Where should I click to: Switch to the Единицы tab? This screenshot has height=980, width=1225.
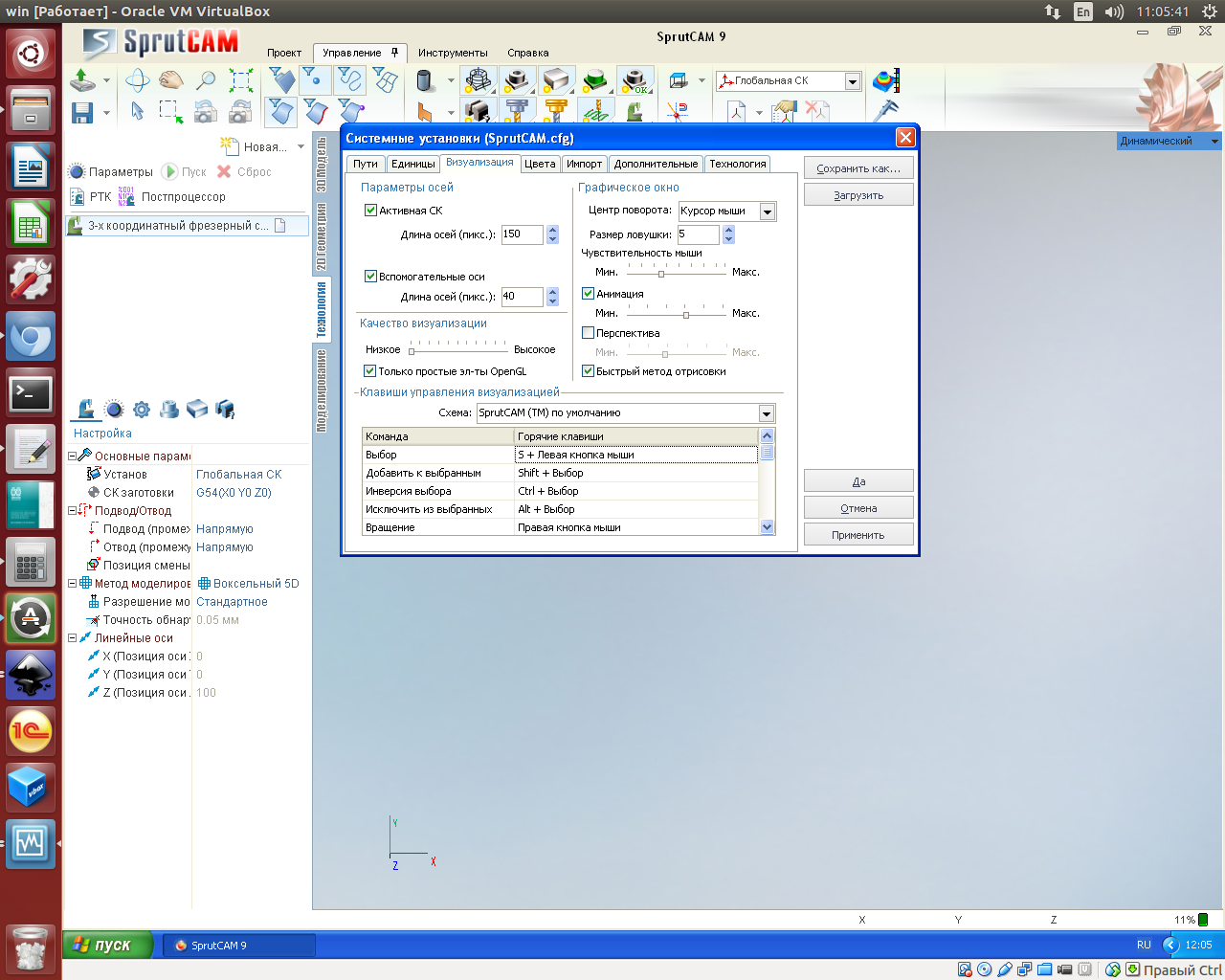[x=413, y=164]
